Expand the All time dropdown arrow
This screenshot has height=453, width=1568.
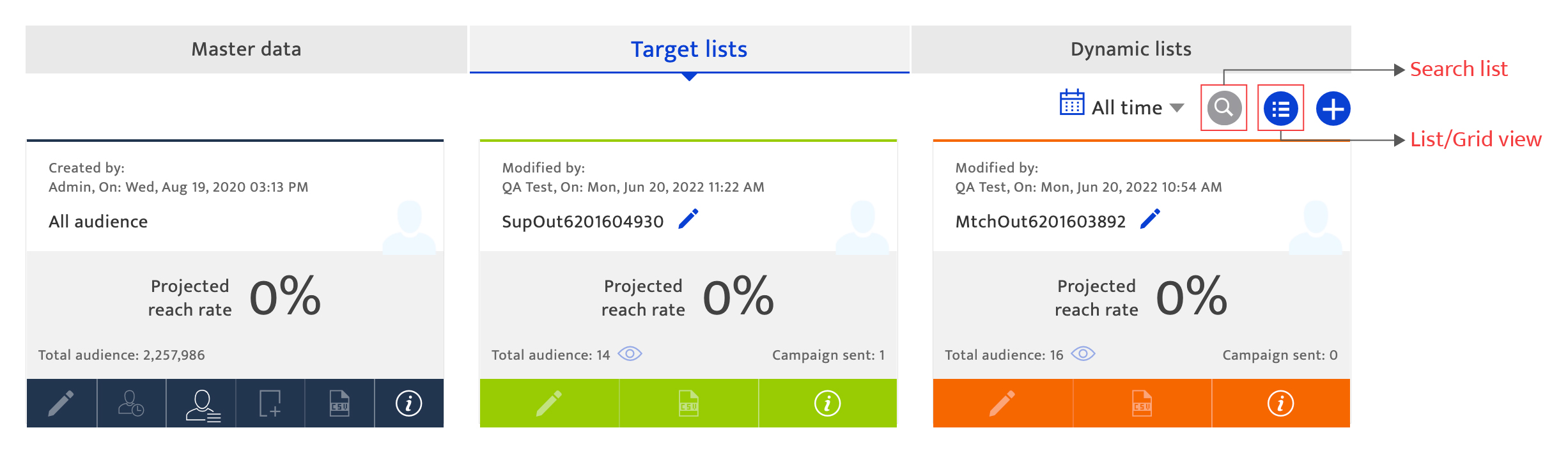[x=1177, y=108]
